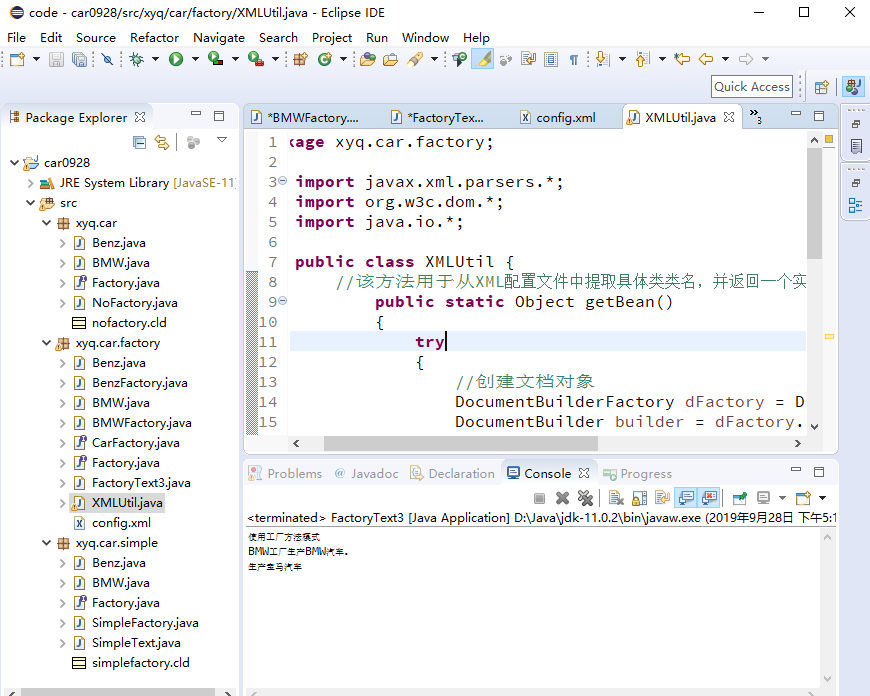Click the Save All icon
The height and width of the screenshot is (696, 870).
78,60
